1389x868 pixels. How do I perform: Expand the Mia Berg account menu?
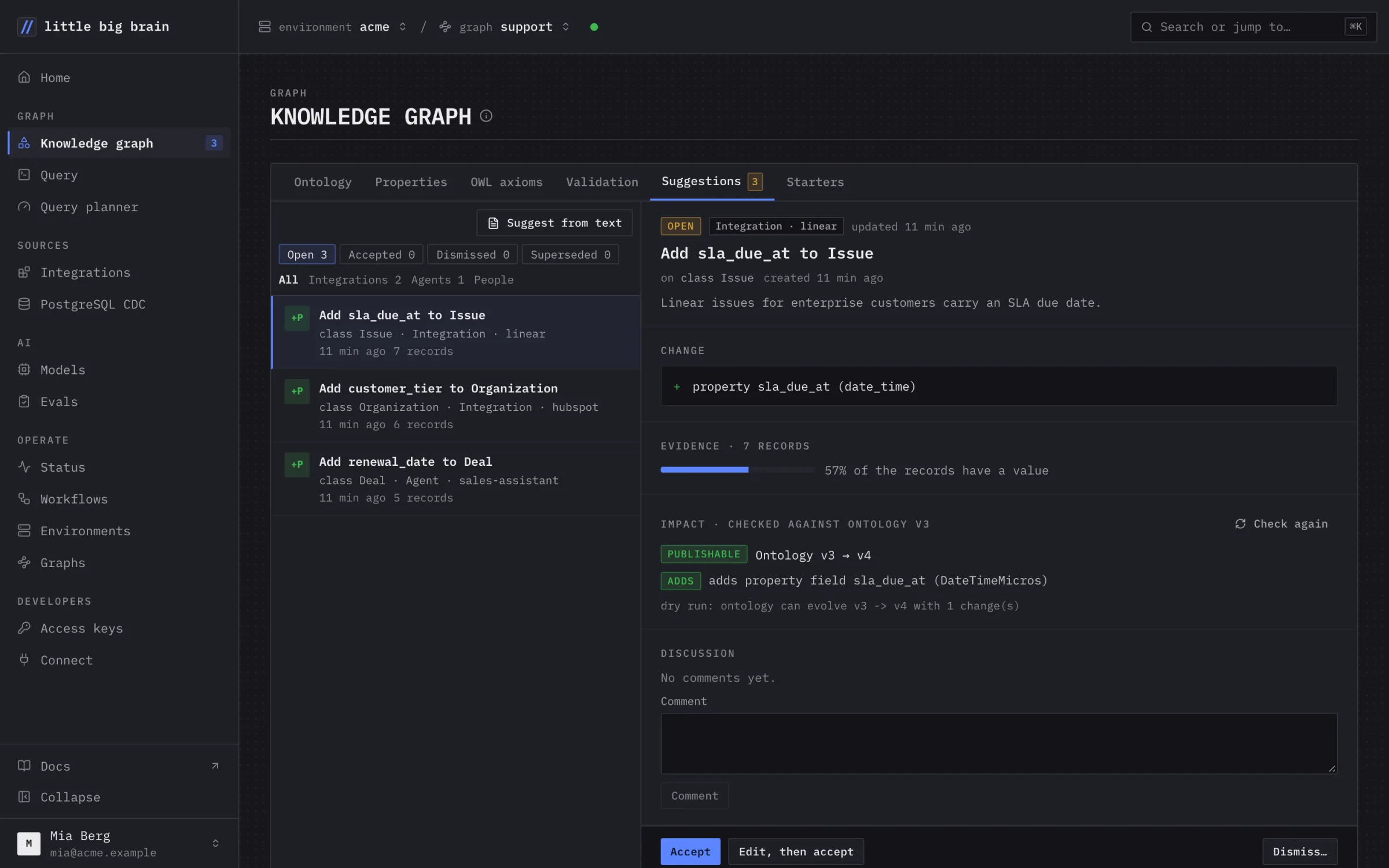click(119, 843)
